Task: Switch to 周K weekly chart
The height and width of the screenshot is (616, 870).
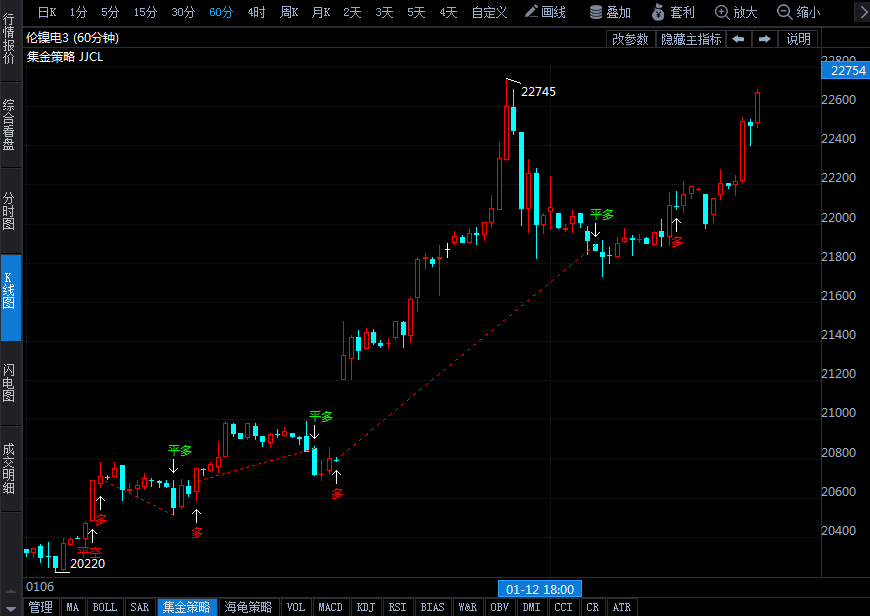Action: (x=289, y=12)
